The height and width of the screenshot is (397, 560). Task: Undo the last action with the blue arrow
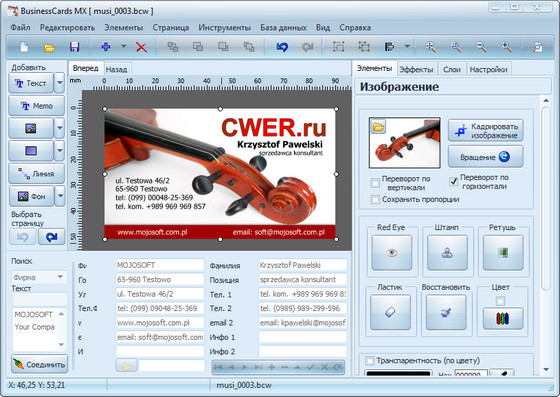click(x=282, y=47)
